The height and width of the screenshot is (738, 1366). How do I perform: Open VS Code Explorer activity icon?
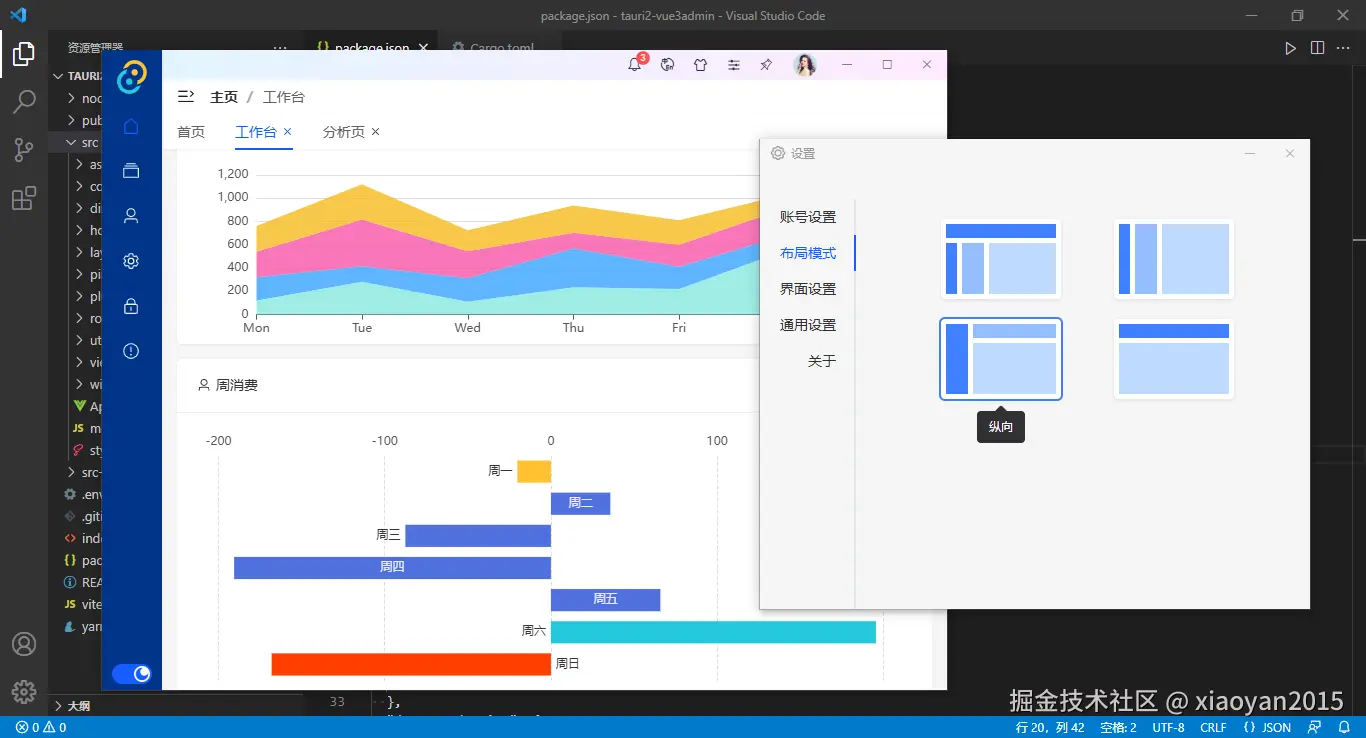click(x=24, y=54)
